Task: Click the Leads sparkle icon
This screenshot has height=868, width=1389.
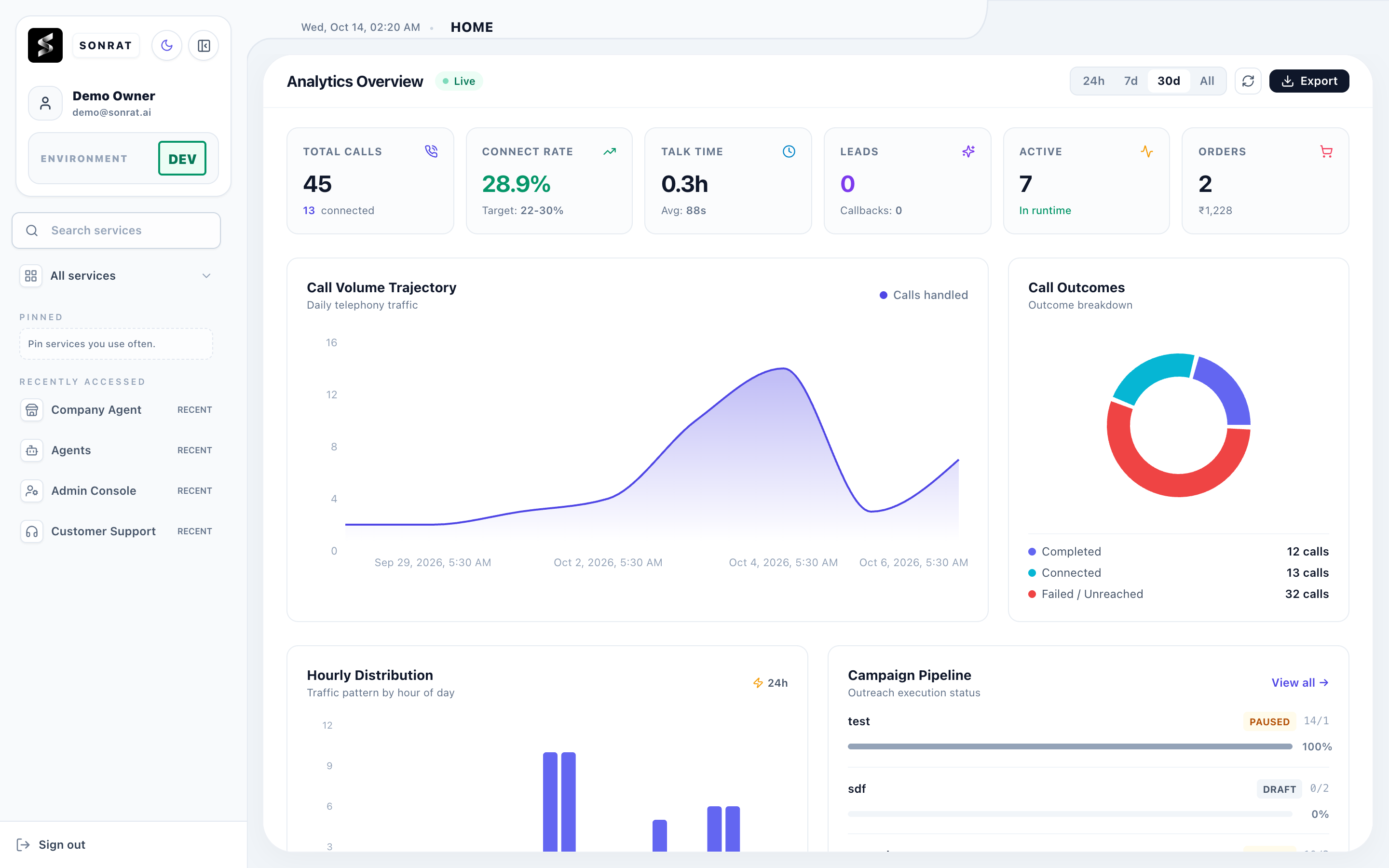Action: [x=968, y=151]
